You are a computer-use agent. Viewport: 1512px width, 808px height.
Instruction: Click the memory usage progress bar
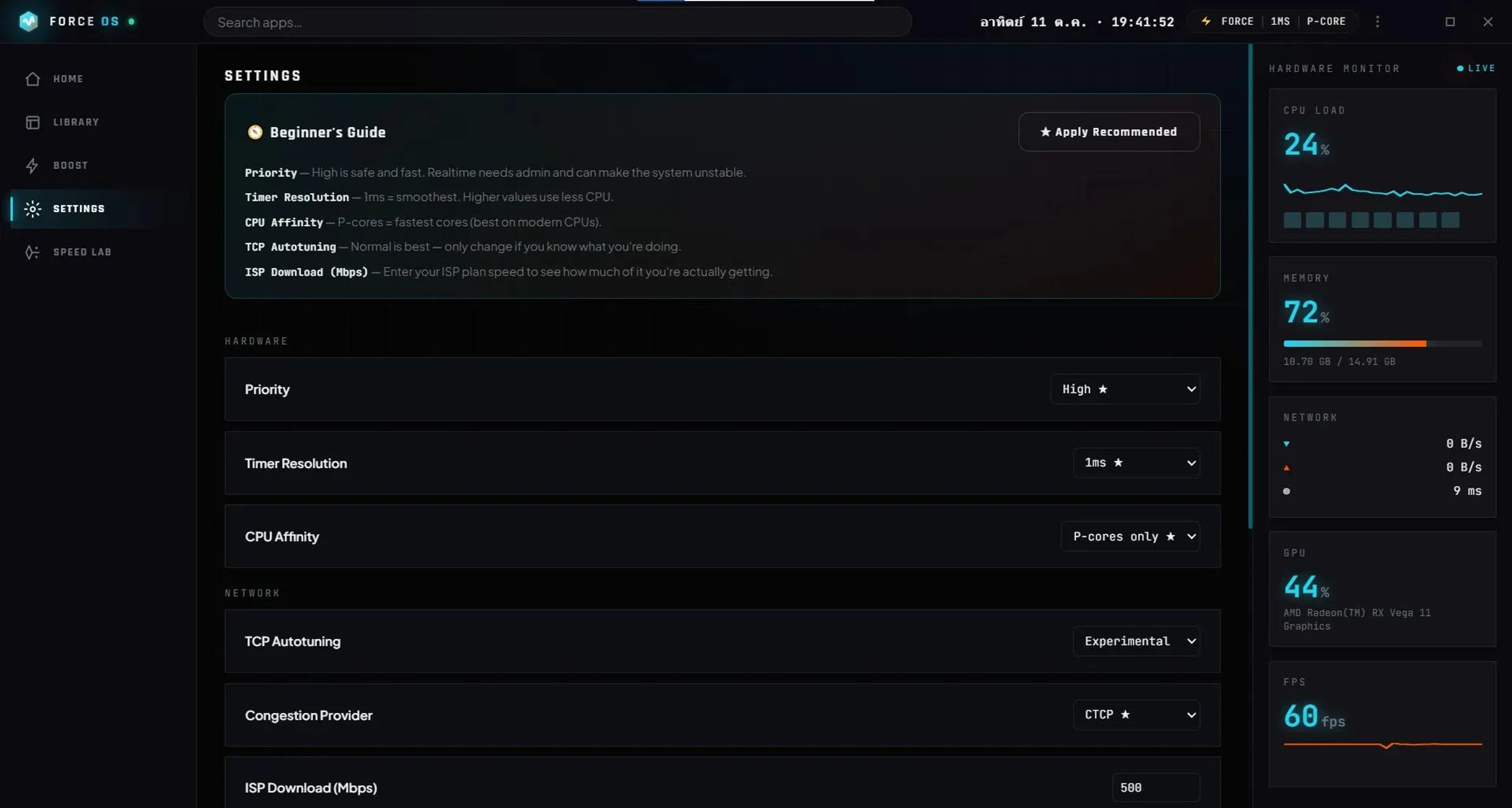(x=1382, y=343)
